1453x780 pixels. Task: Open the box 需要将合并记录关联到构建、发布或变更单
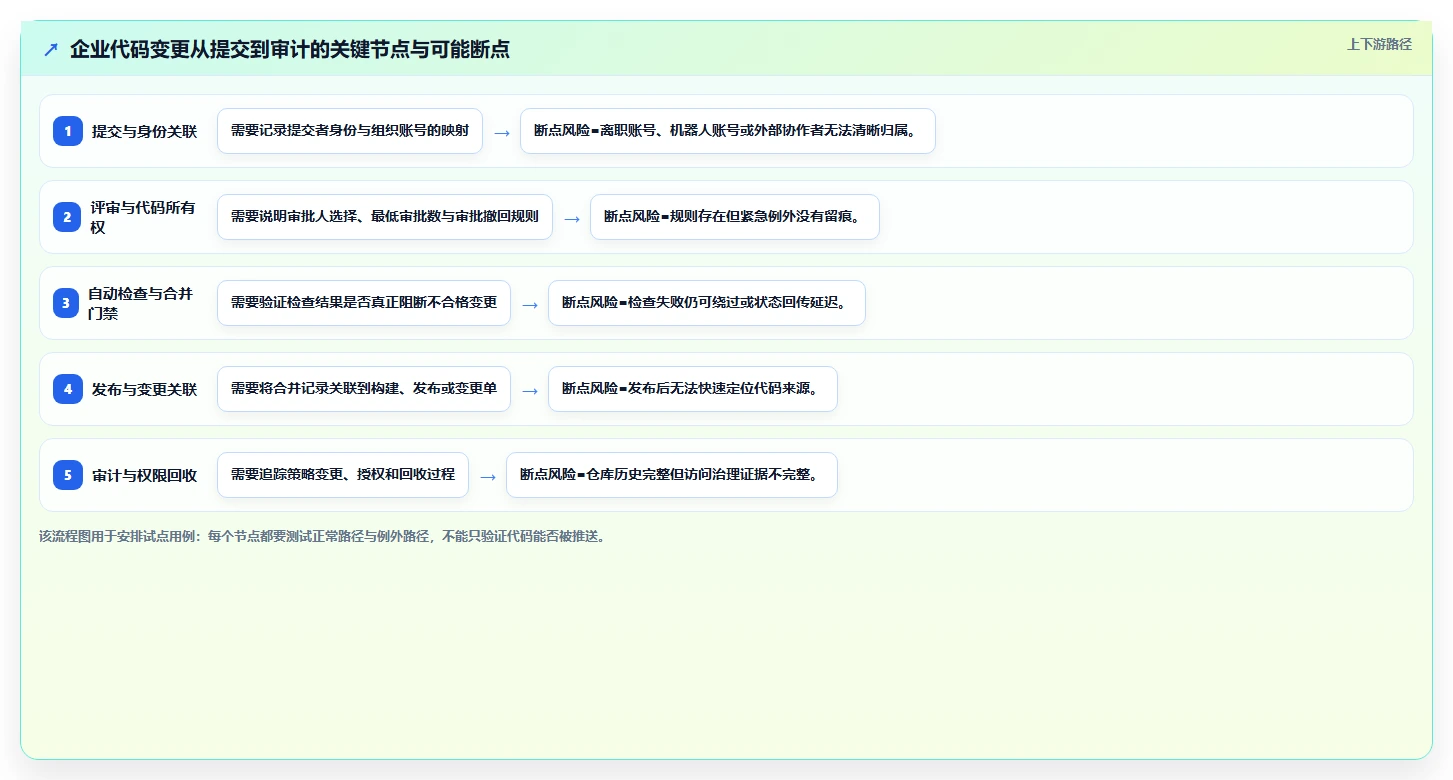364,389
